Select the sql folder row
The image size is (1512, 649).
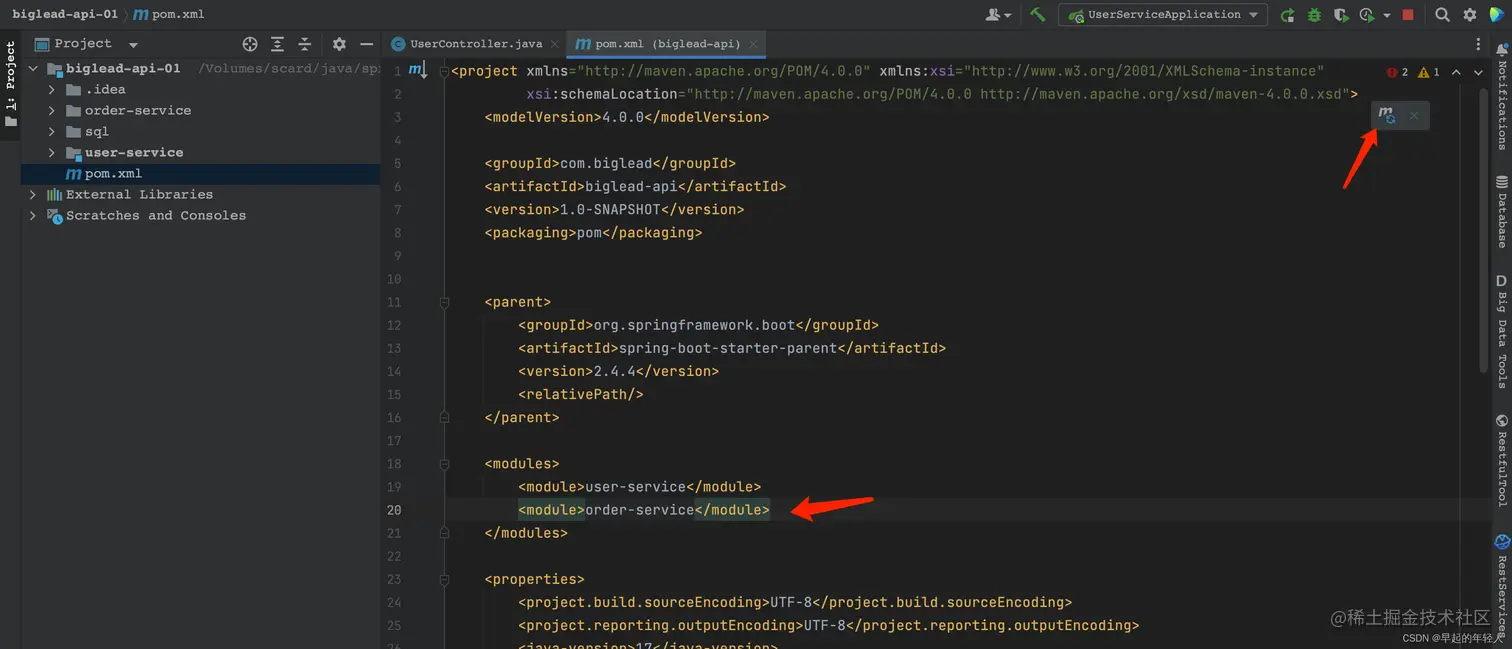click(x=201, y=132)
